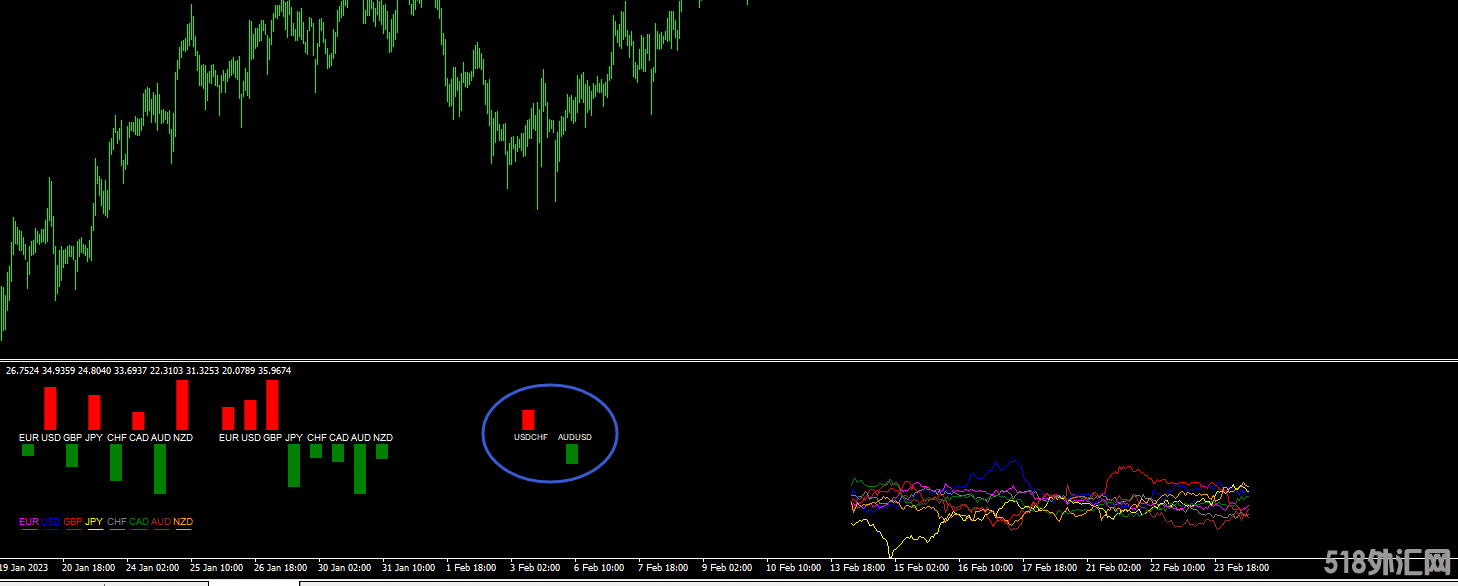Viewport: 1458px width, 586px height.
Task: Click the 15 Feb 02:00 time label
Action: (x=922, y=568)
